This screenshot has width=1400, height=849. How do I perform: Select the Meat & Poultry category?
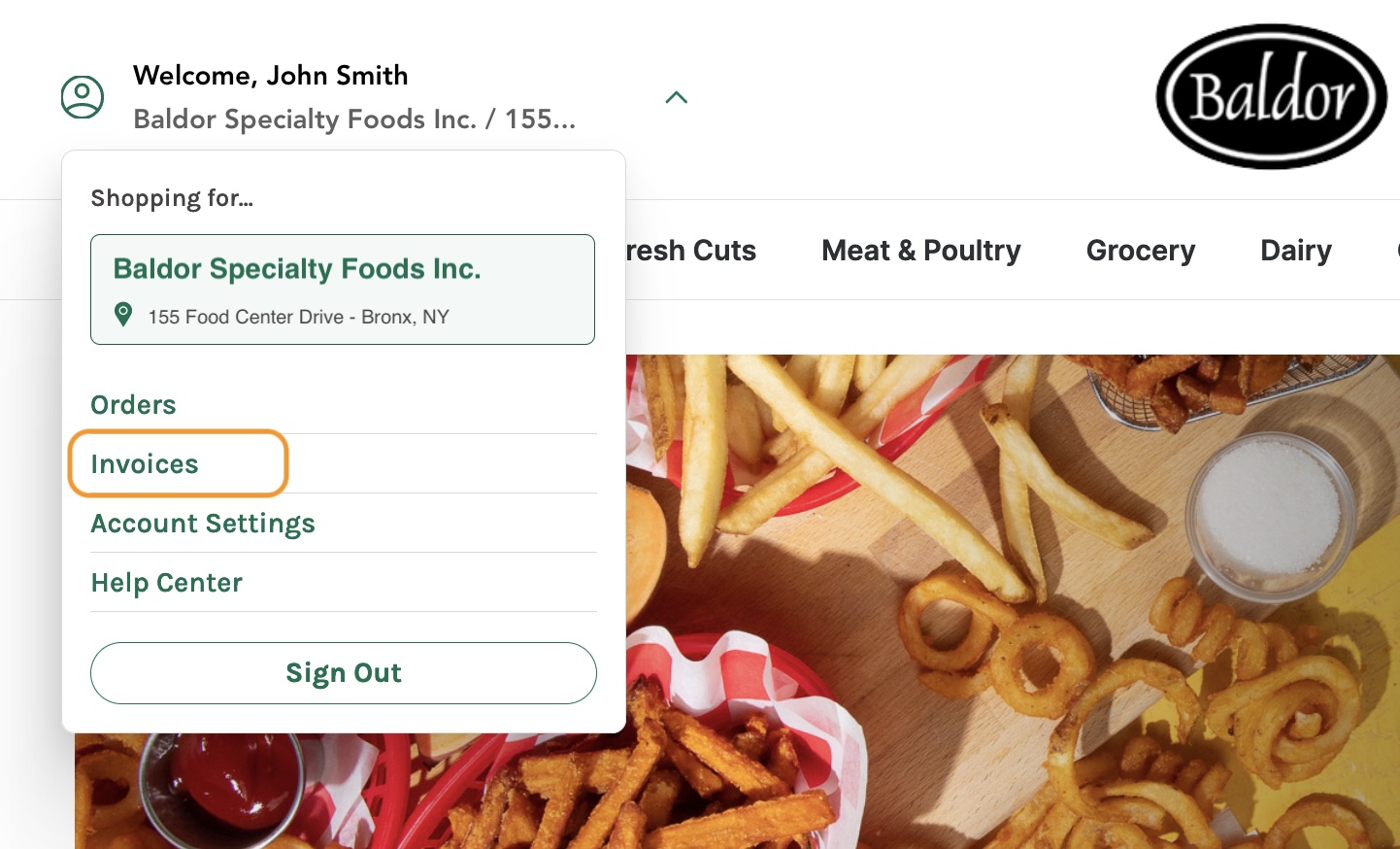coord(920,251)
